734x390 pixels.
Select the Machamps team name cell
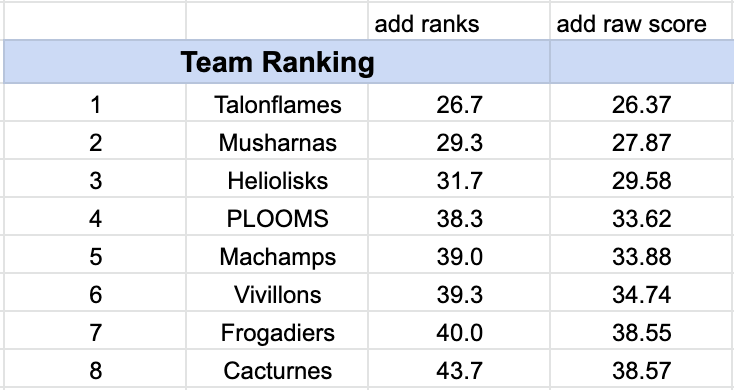tap(277, 255)
